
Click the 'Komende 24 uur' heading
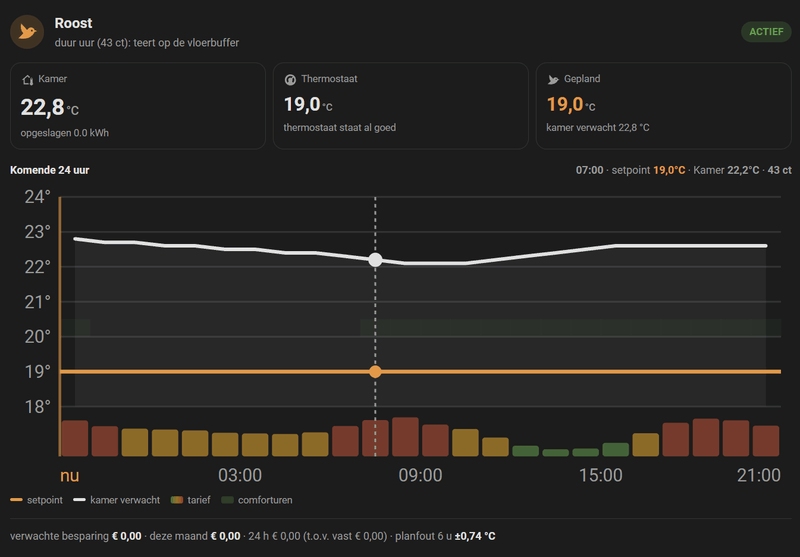click(x=49, y=170)
